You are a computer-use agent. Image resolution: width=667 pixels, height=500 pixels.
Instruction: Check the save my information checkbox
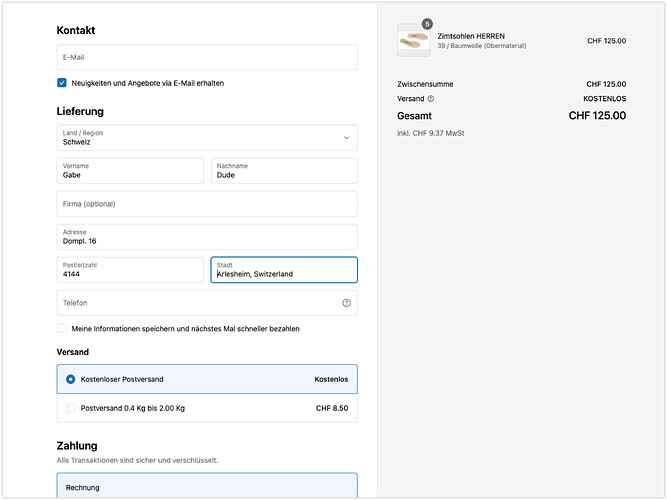62,328
